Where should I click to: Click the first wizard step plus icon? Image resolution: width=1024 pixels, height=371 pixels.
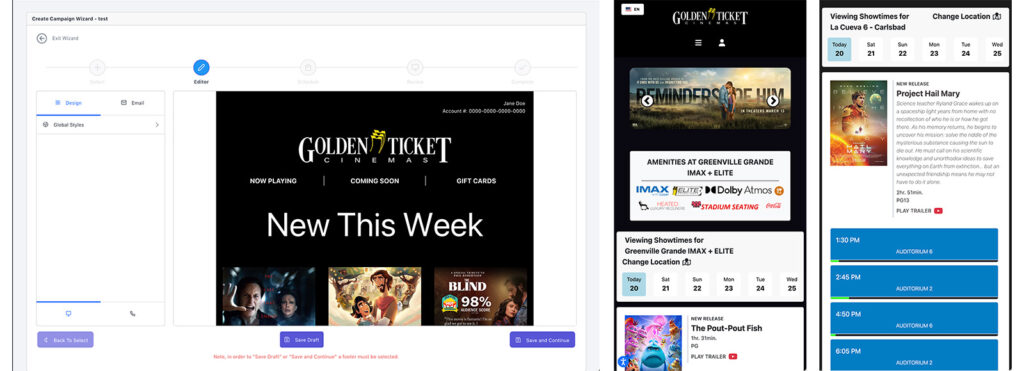97,67
